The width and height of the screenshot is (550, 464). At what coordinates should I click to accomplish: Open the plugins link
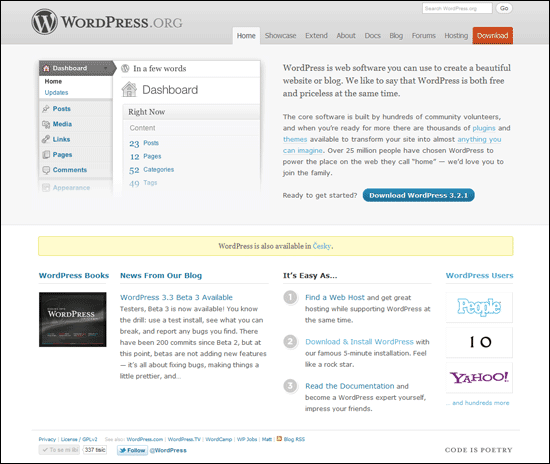click(484, 128)
